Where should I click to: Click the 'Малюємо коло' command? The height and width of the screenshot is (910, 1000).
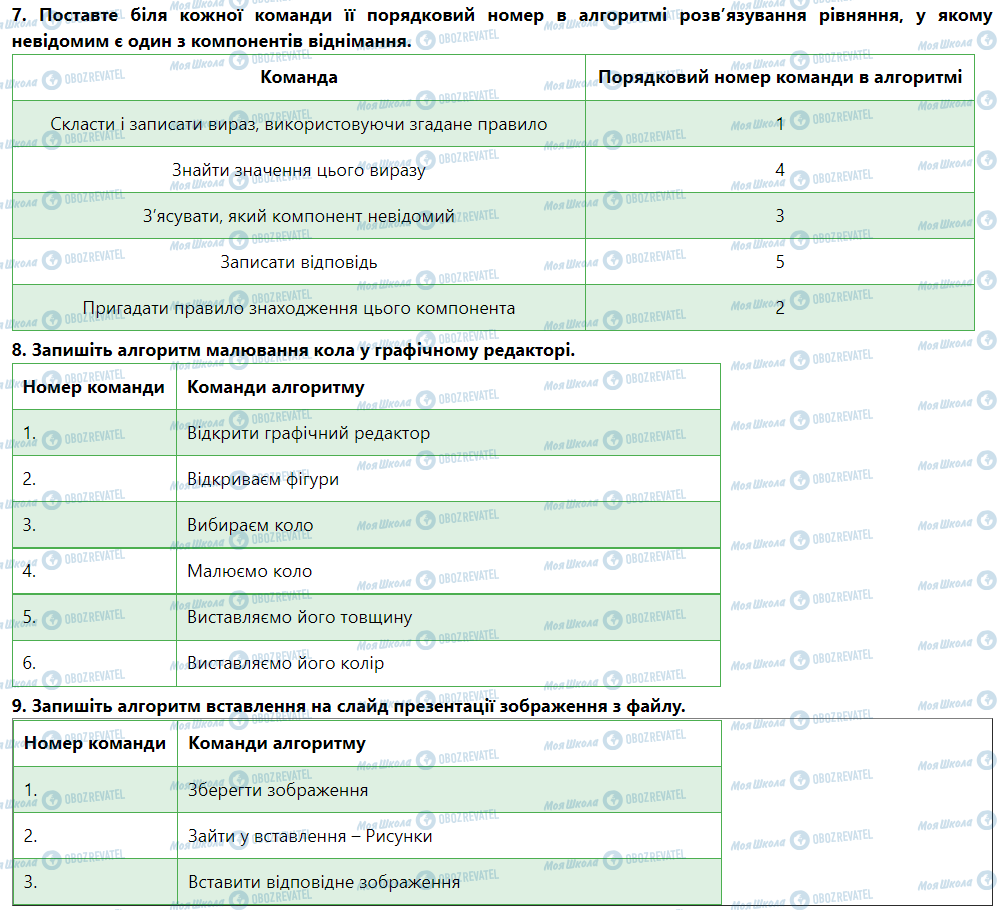pyautogui.click(x=250, y=571)
